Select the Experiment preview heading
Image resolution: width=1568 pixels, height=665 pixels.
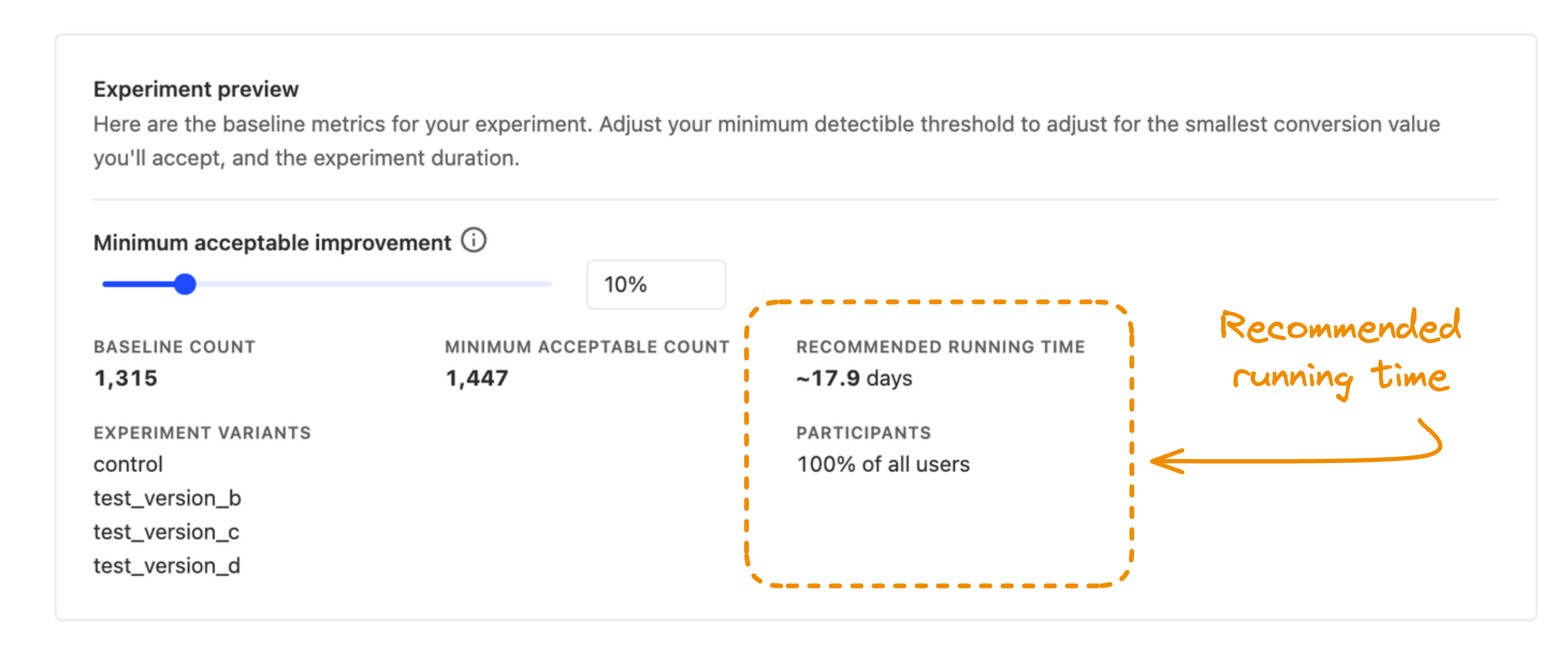(x=196, y=88)
